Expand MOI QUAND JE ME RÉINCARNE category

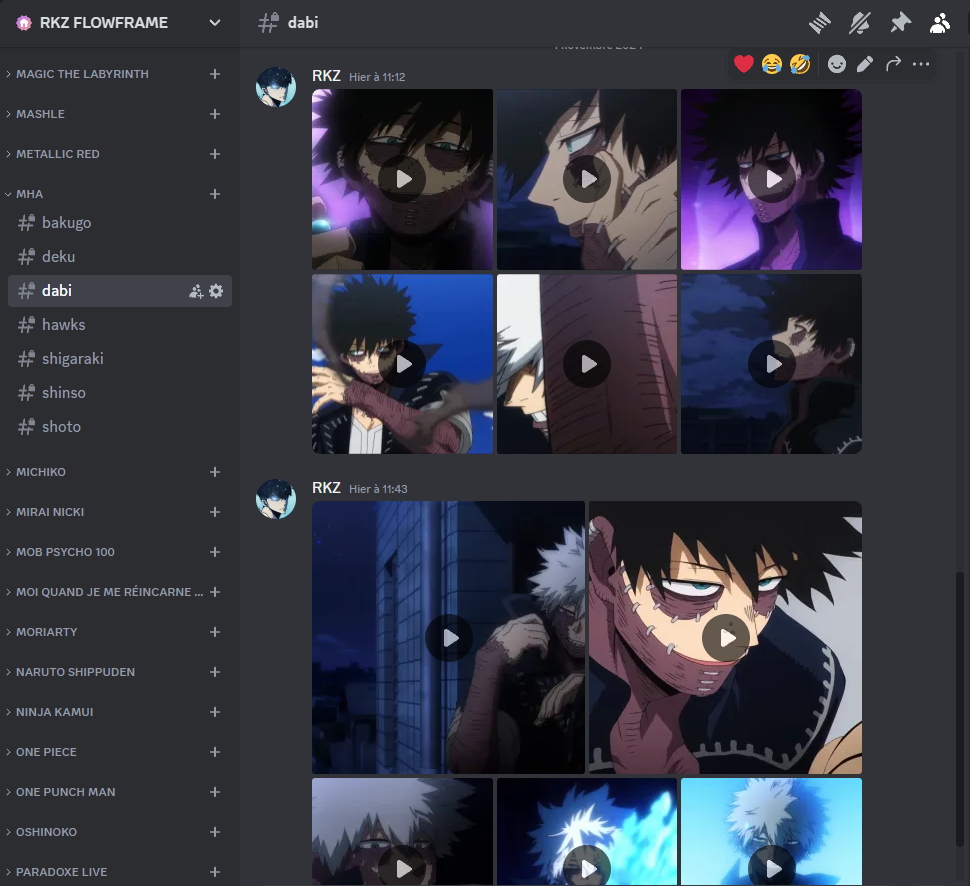click(109, 592)
